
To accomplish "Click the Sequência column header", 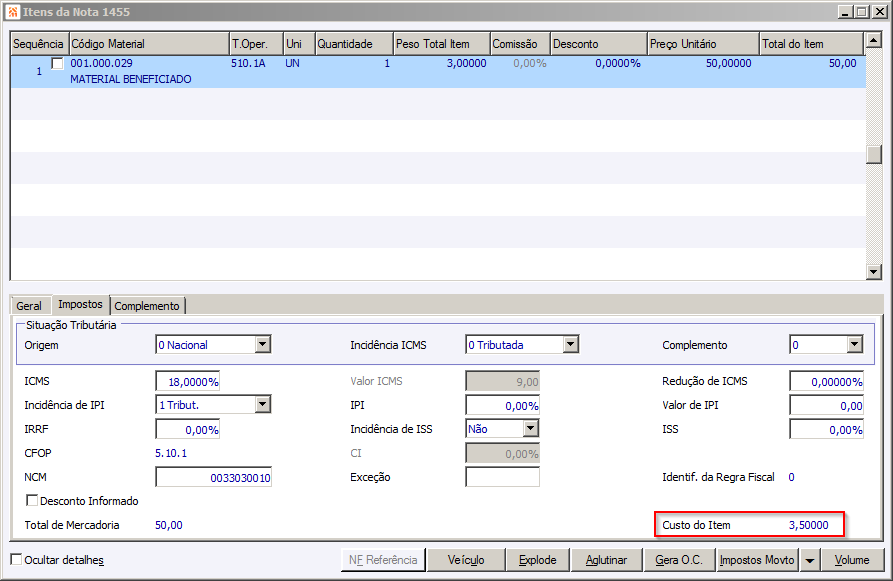I will (x=39, y=44).
